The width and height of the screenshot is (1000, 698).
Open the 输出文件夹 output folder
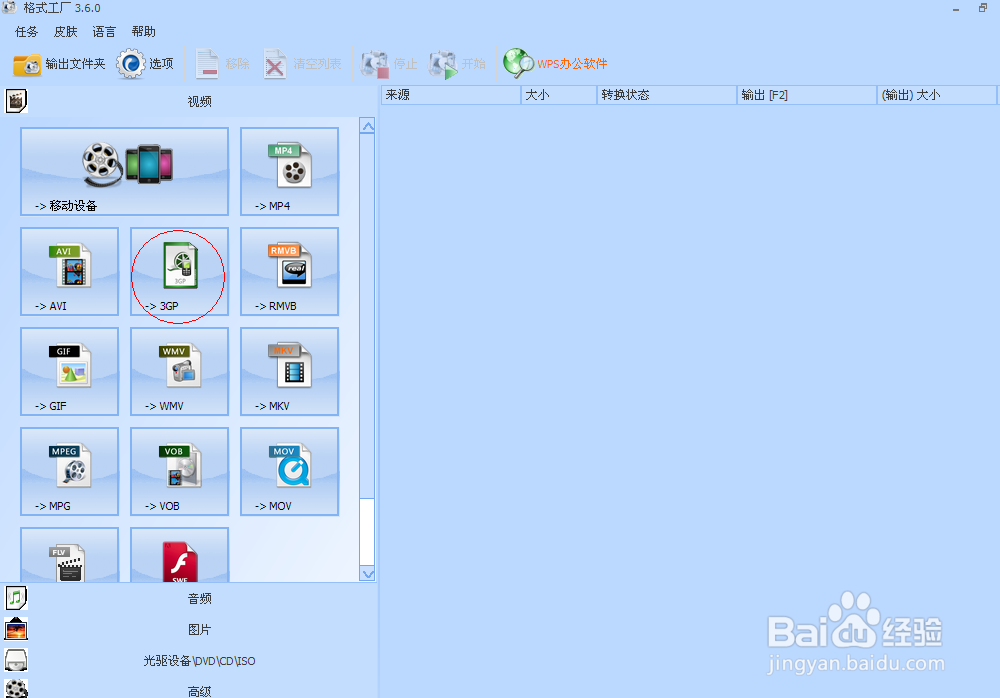pos(59,64)
